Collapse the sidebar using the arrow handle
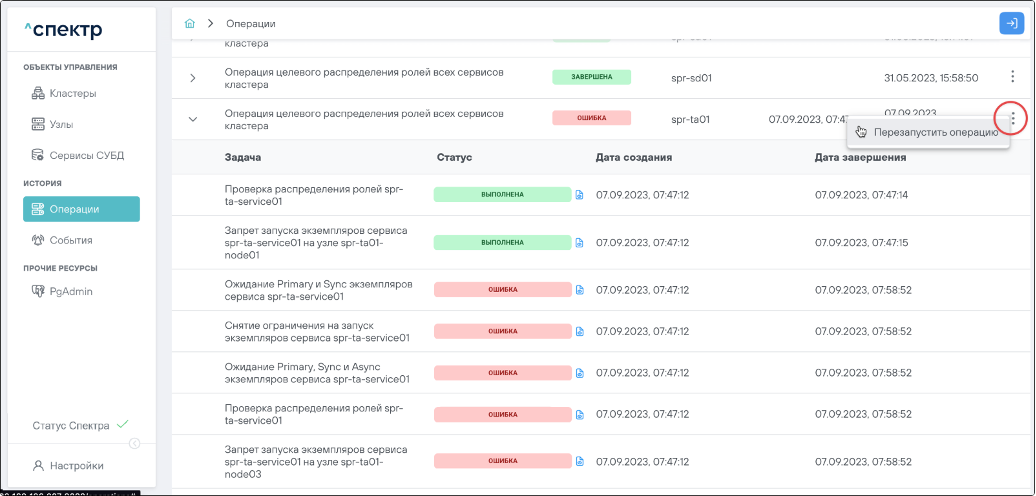 135,444
